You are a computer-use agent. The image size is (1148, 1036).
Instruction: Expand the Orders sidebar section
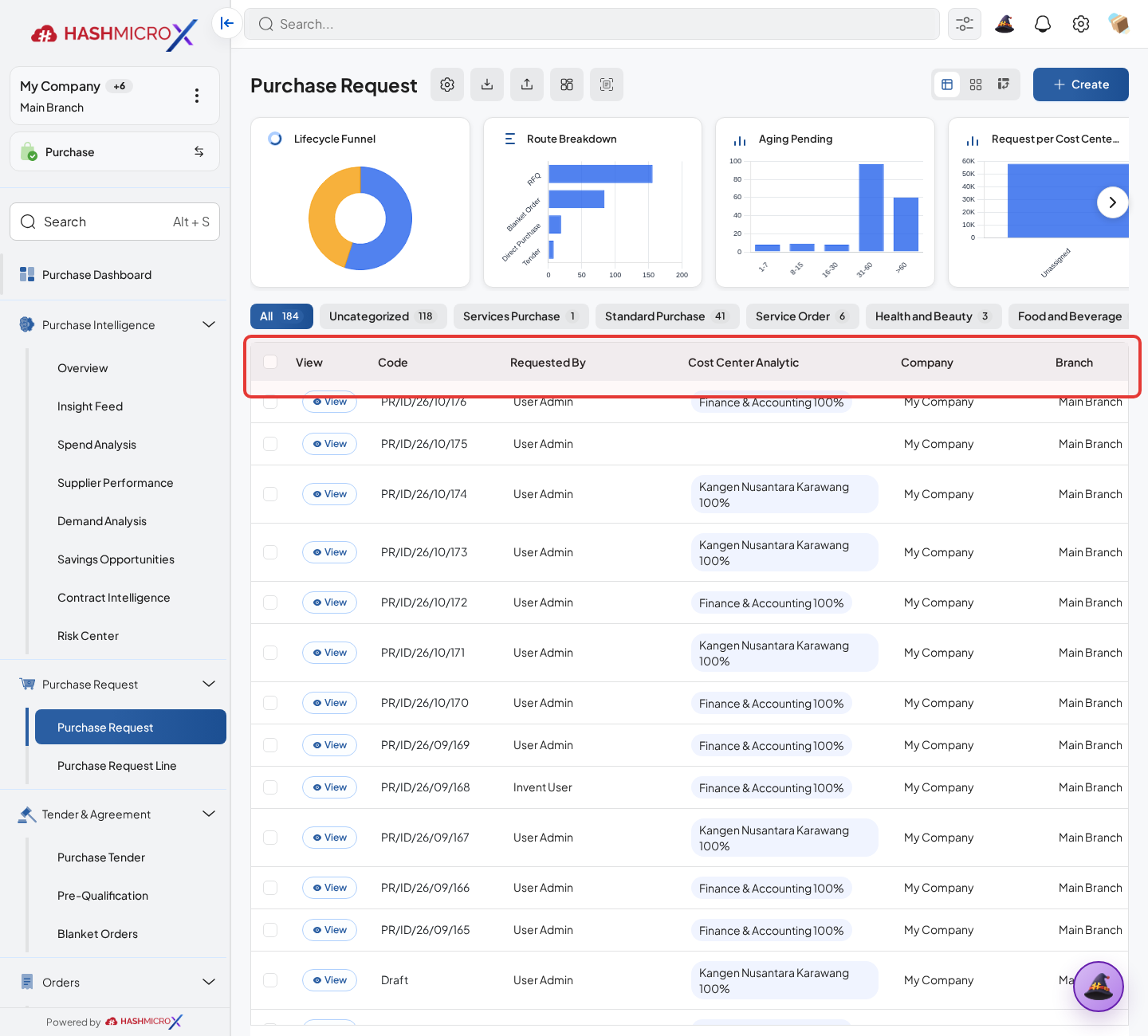[209, 982]
